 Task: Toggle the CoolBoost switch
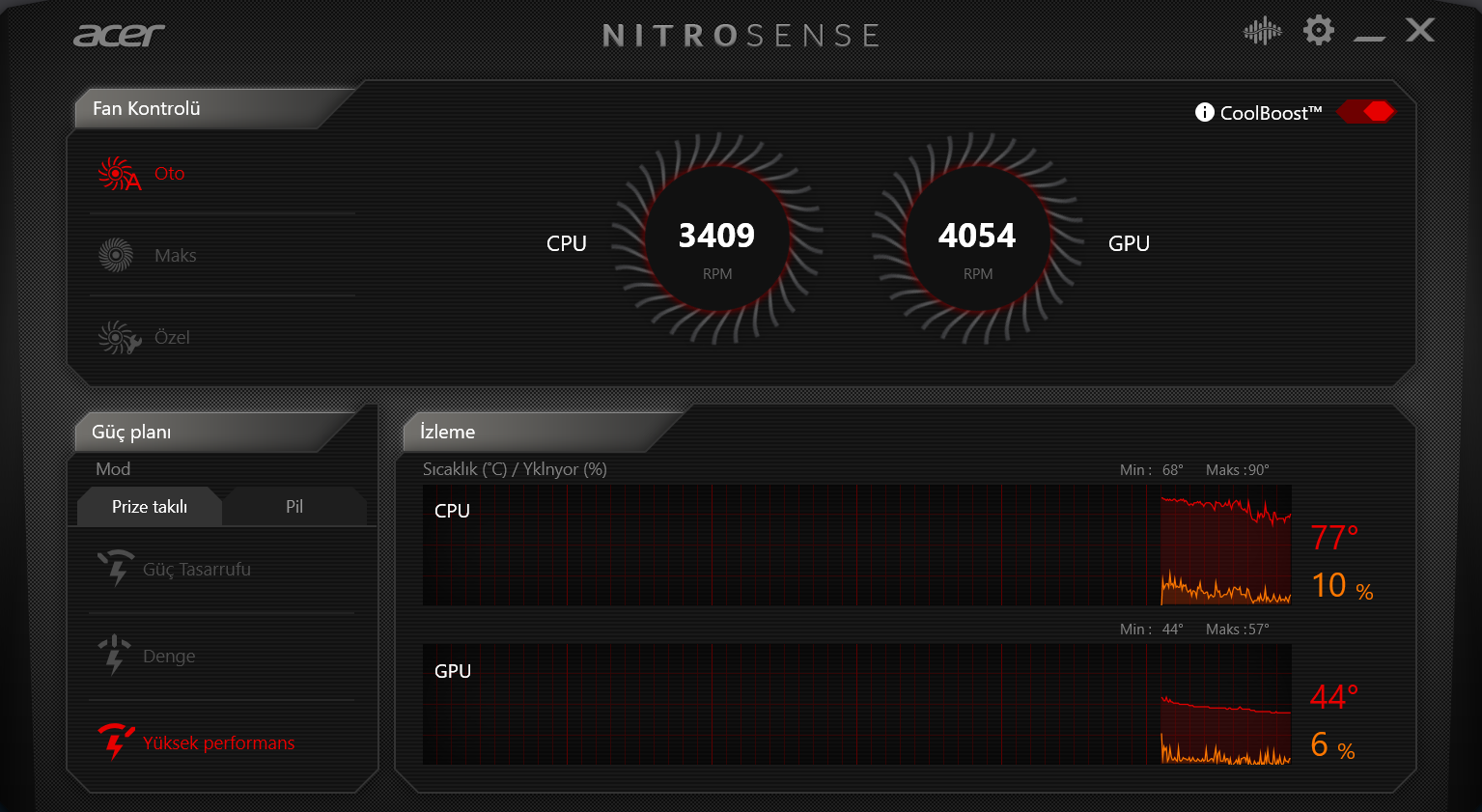click(x=1366, y=112)
